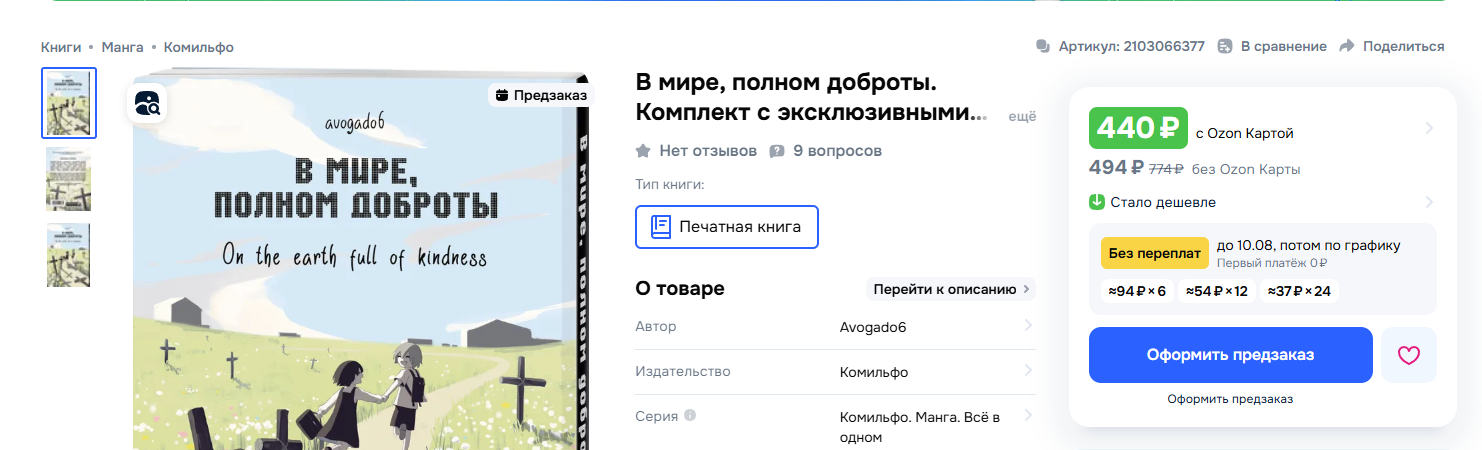This screenshot has height=450, width=1482.
Task: Select the first cover thumbnail
Action: pos(69,102)
